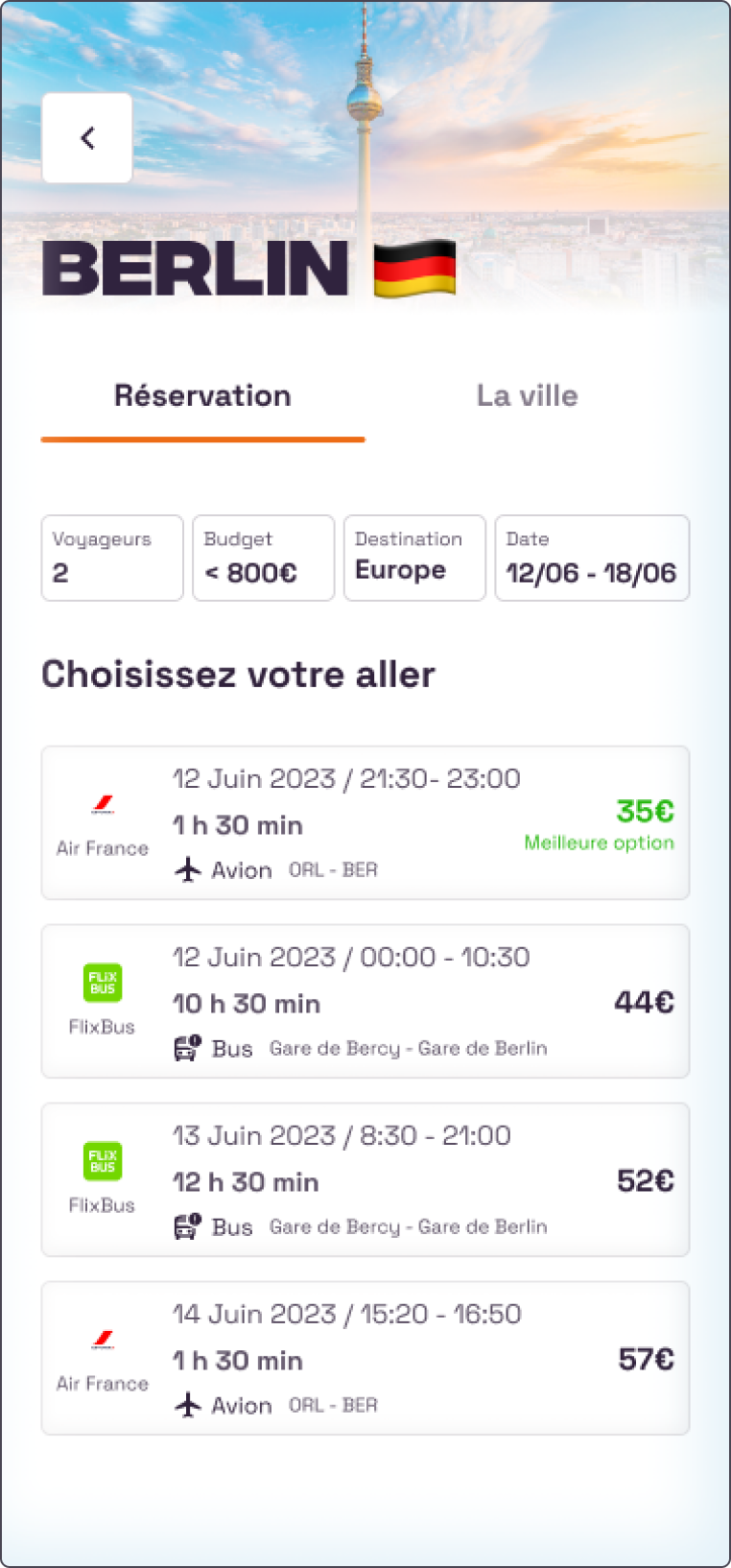Open the Voyageurs selector
This screenshot has width=731, height=1568.
(x=112, y=558)
